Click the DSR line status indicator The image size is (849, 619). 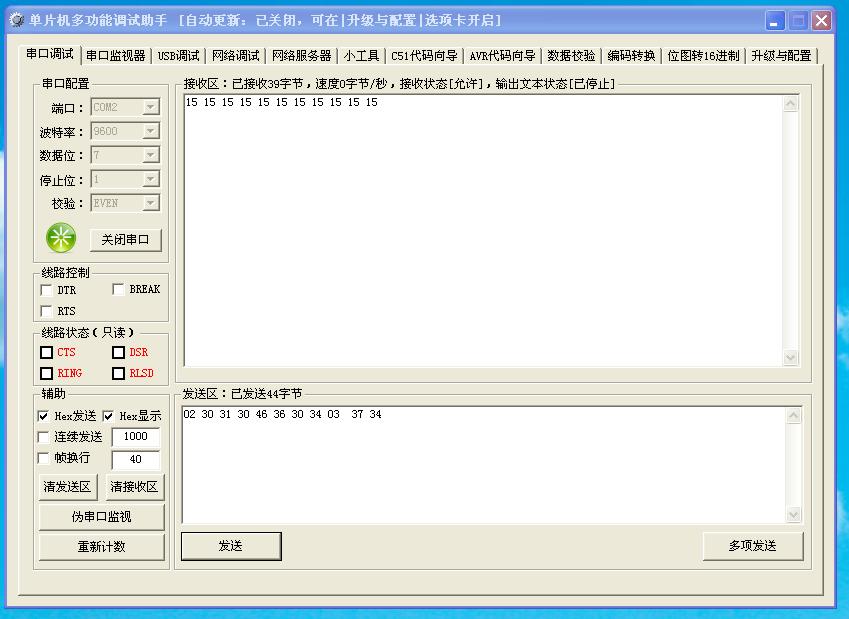(x=119, y=352)
